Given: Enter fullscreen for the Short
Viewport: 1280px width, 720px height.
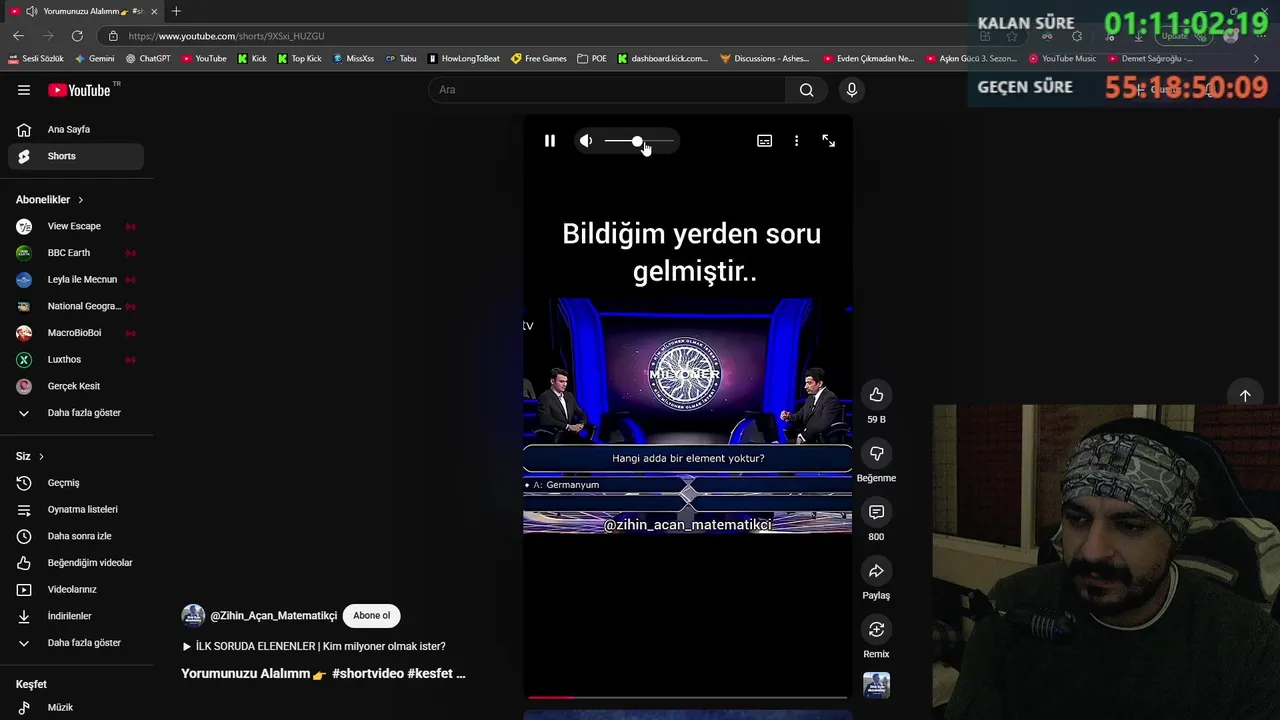Looking at the screenshot, I should tap(828, 141).
